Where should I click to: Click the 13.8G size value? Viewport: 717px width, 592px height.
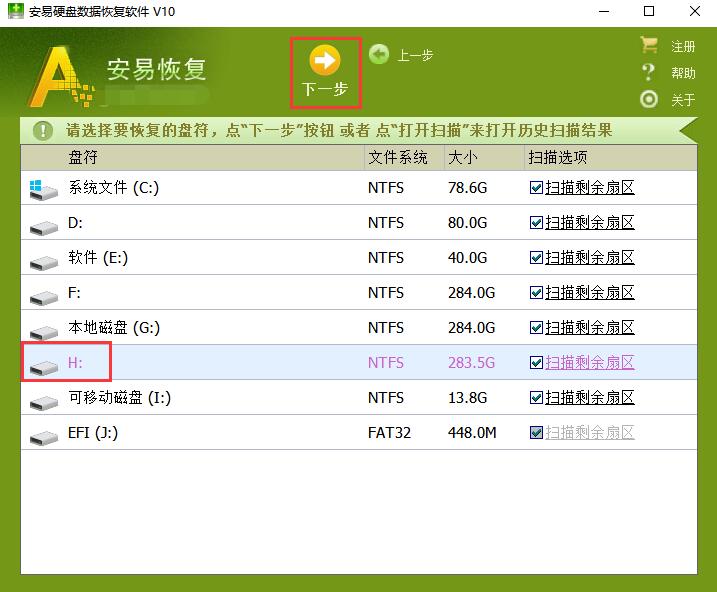pyautogui.click(x=468, y=398)
